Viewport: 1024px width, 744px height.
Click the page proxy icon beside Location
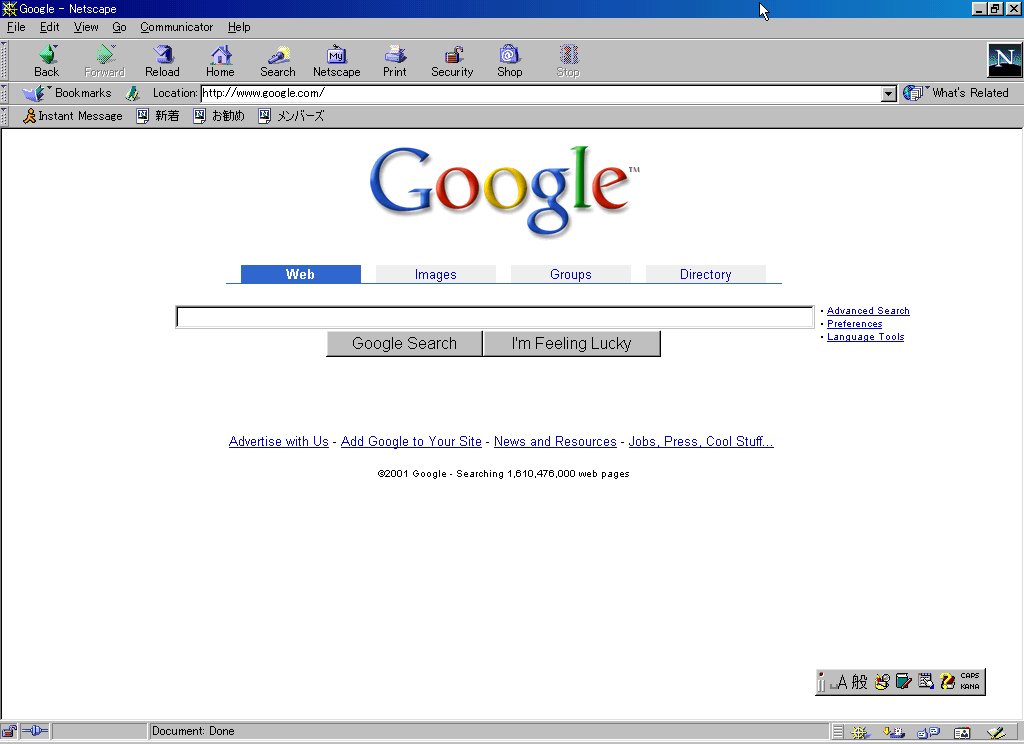click(x=133, y=93)
